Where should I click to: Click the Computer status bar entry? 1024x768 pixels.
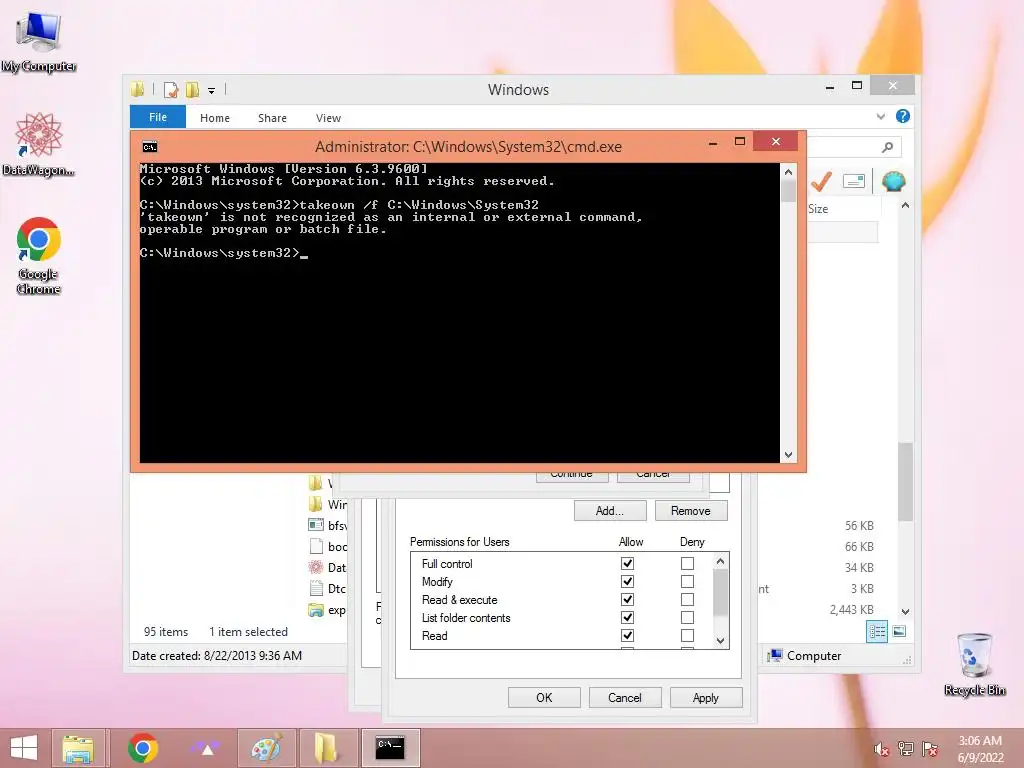pos(805,656)
